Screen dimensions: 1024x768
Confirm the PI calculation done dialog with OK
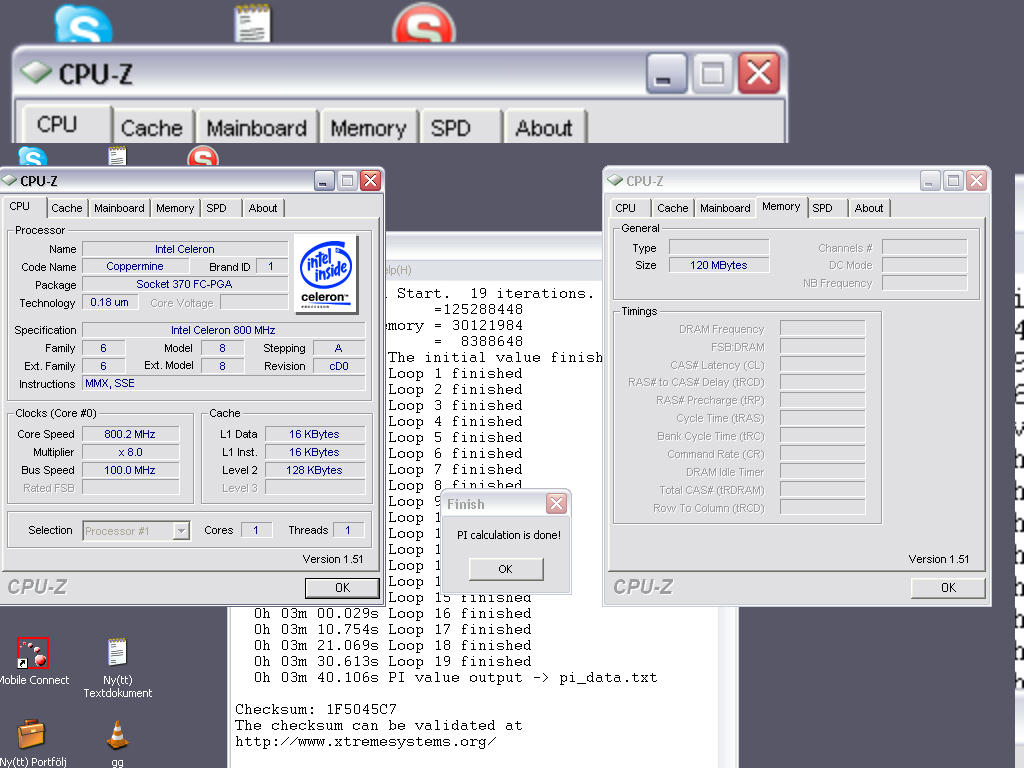tap(505, 569)
